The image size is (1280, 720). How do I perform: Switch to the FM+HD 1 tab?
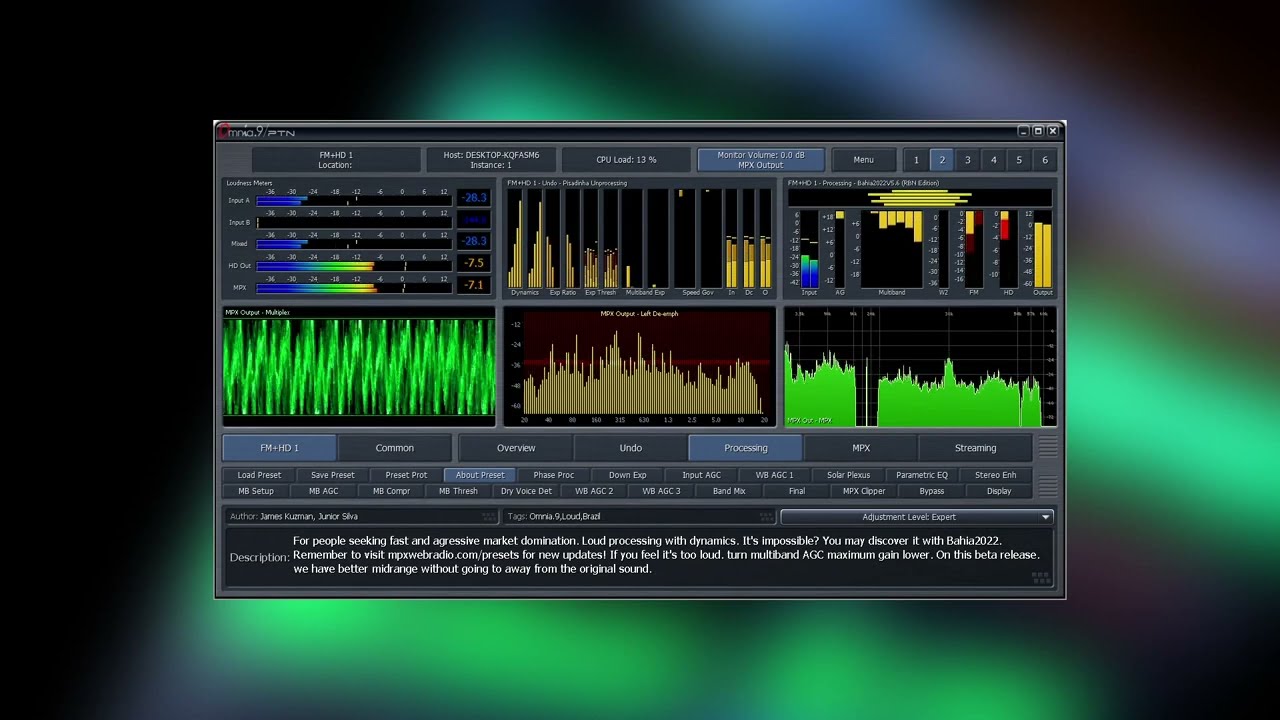[279, 448]
